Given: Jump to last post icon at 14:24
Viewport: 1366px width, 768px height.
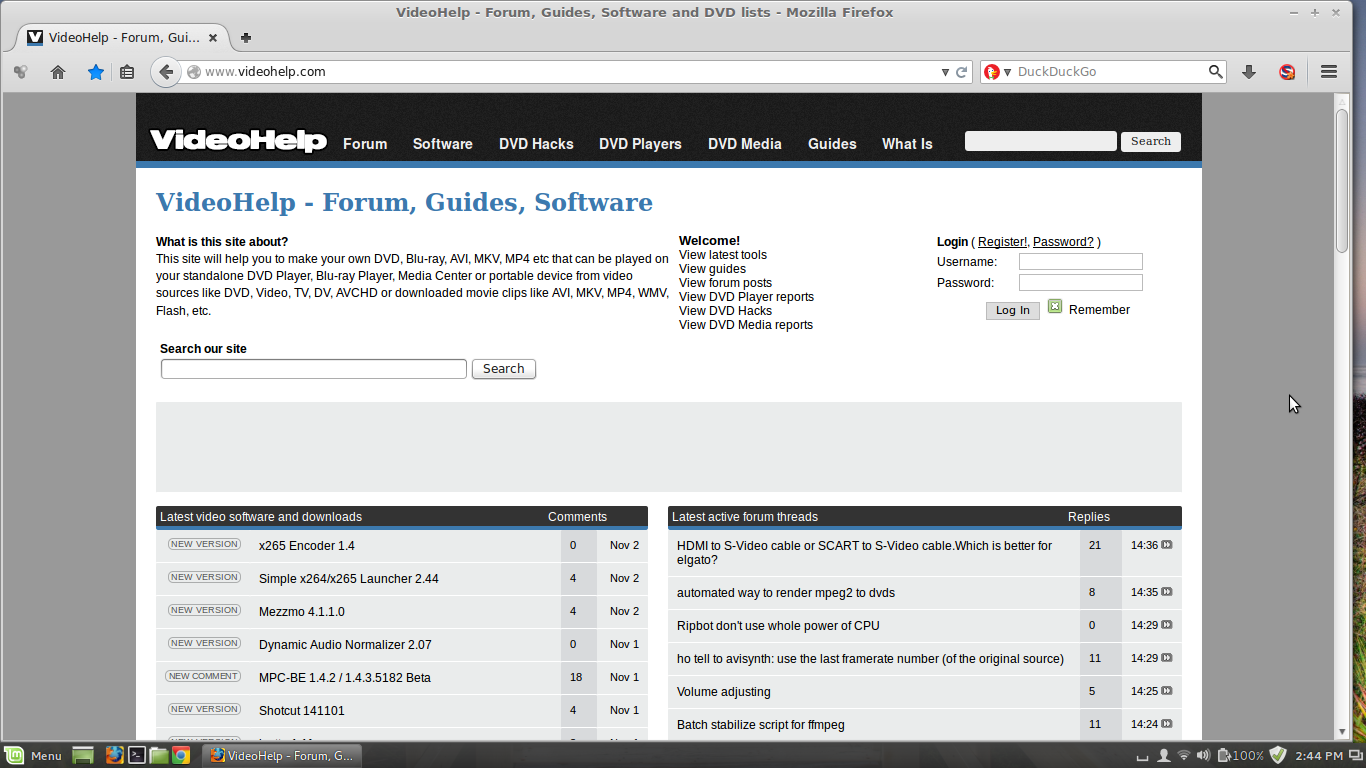Looking at the screenshot, I should (x=1167, y=724).
